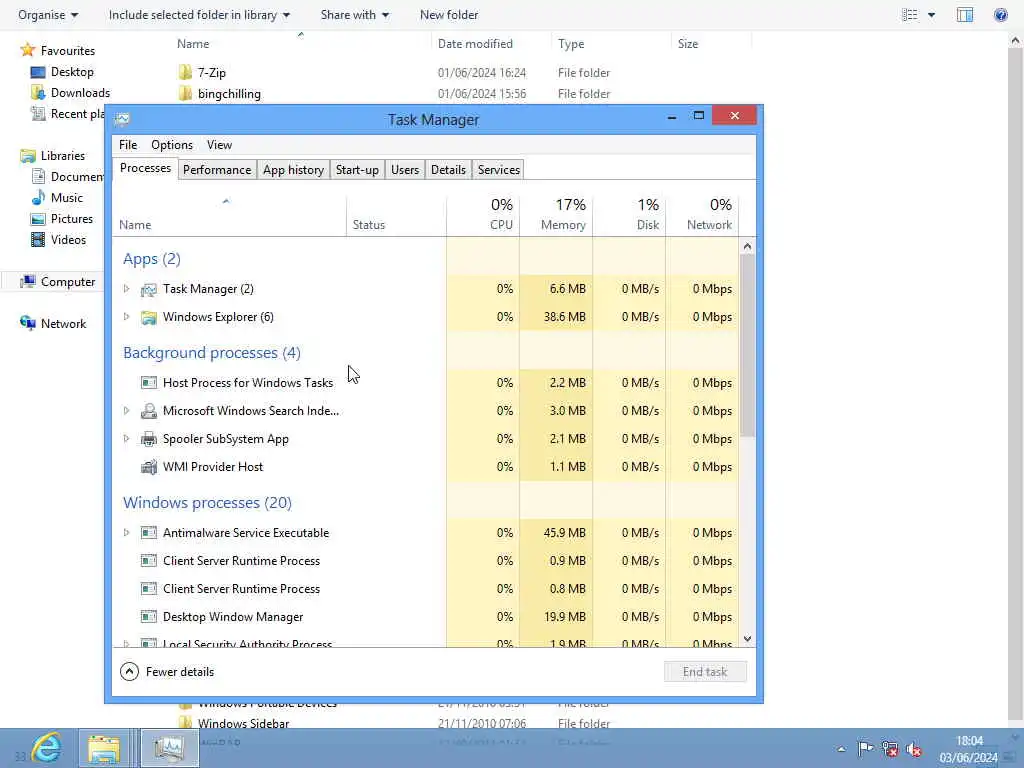Click the process list scrollbar up arrow

(x=747, y=247)
